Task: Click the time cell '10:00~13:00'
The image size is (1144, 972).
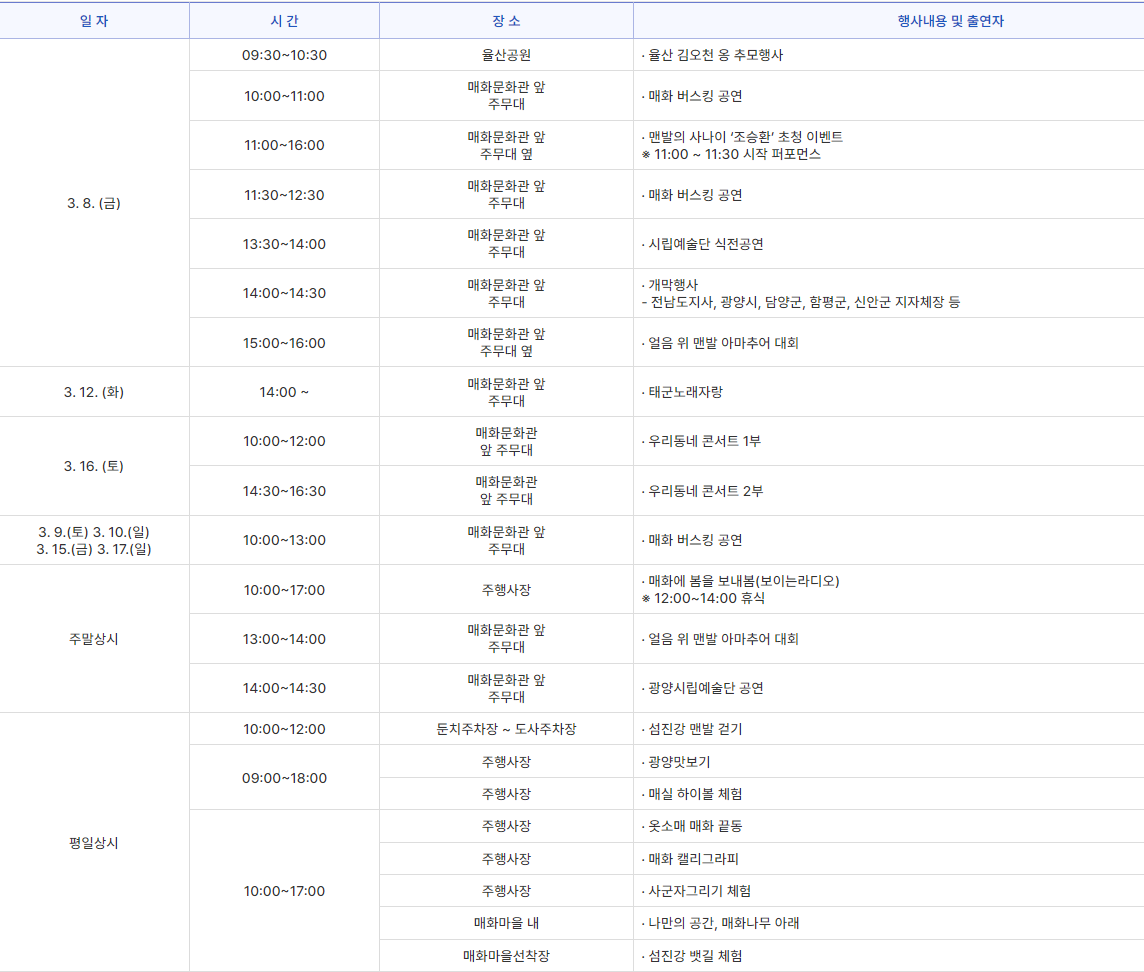Action: [285, 540]
